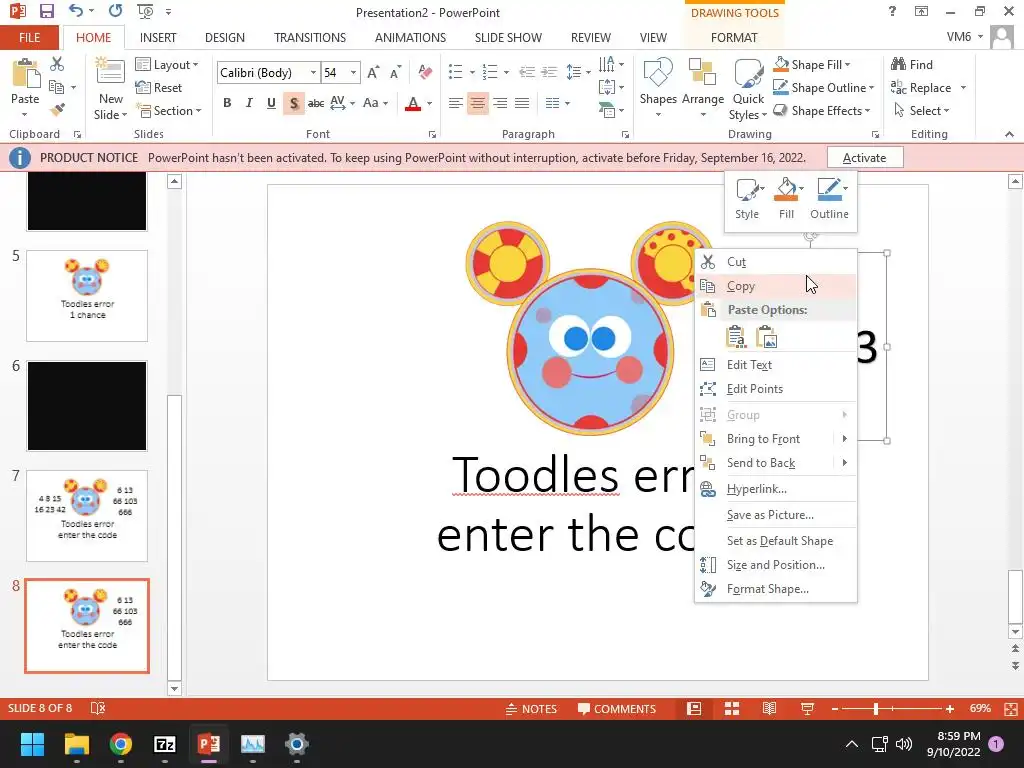1024x768 pixels.
Task: Click the Arrange icon in Drawing group
Action: [703, 72]
